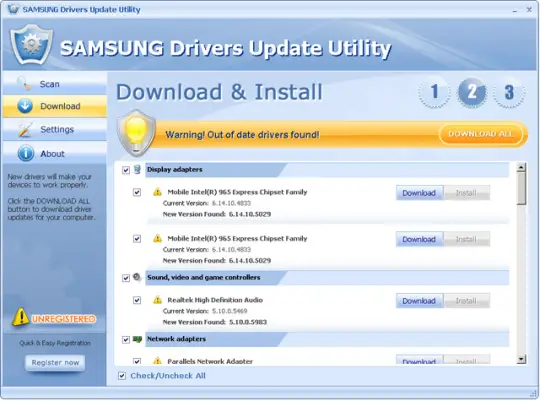Click the Check/Uncheck All label text
The width and height of the screenshot is (540, 401).
(168, 376)
